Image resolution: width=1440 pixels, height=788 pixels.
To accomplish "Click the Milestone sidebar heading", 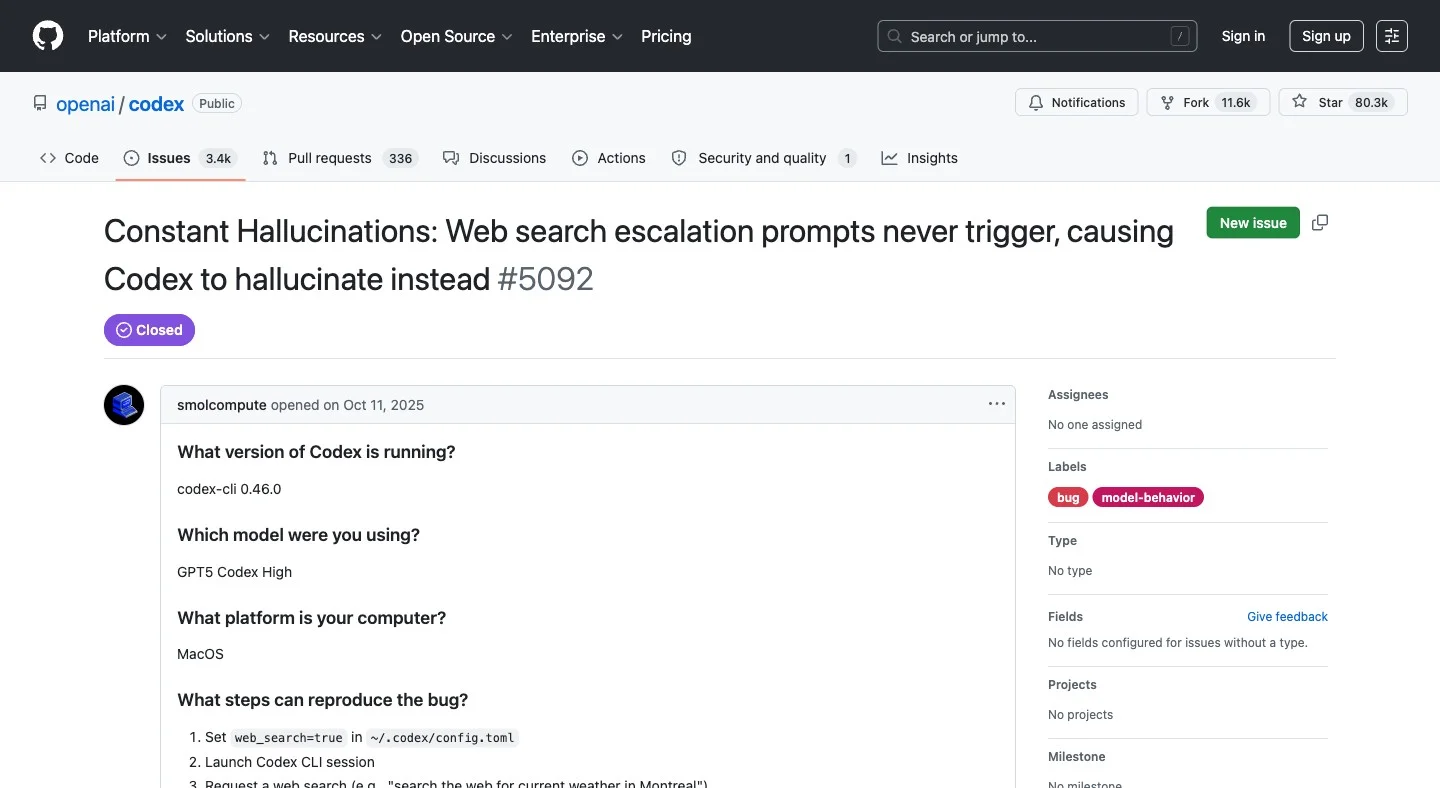I will (1077, 757).
